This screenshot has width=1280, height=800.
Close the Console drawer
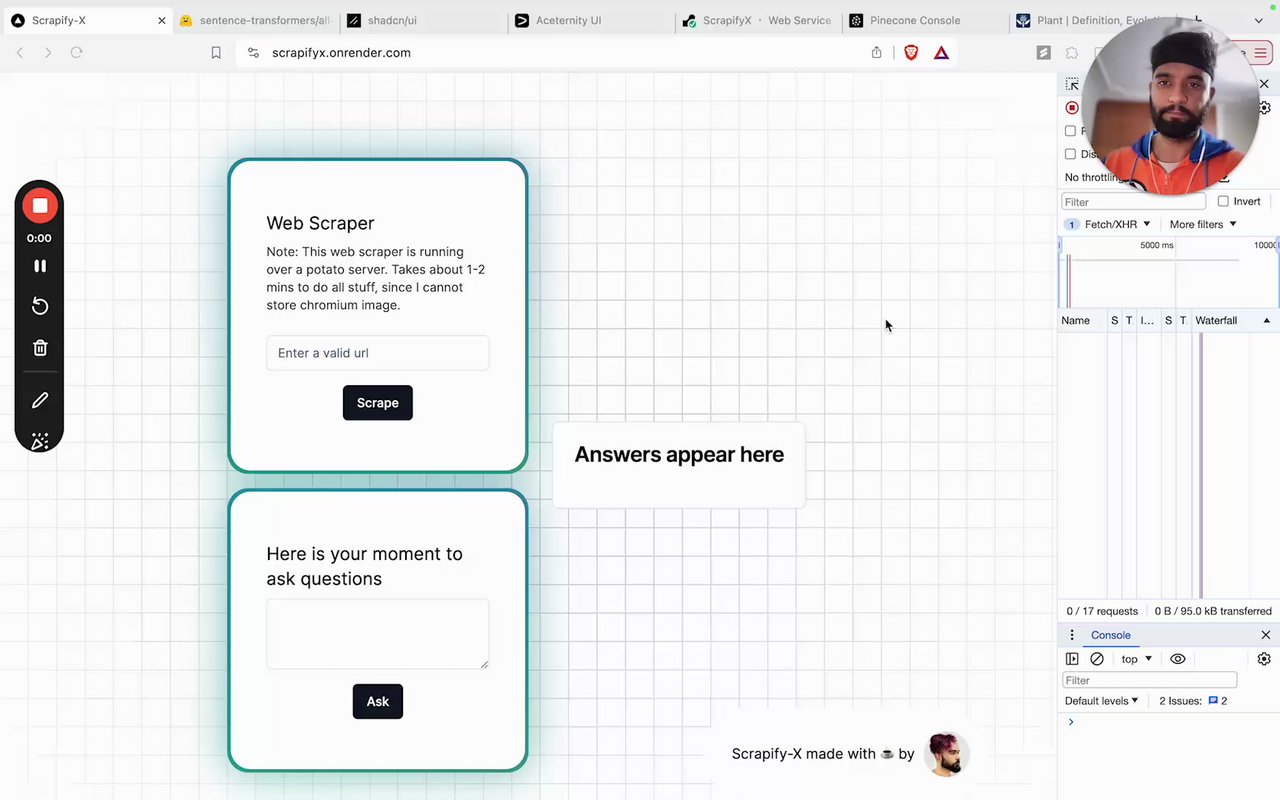[x=1266, y=635]
